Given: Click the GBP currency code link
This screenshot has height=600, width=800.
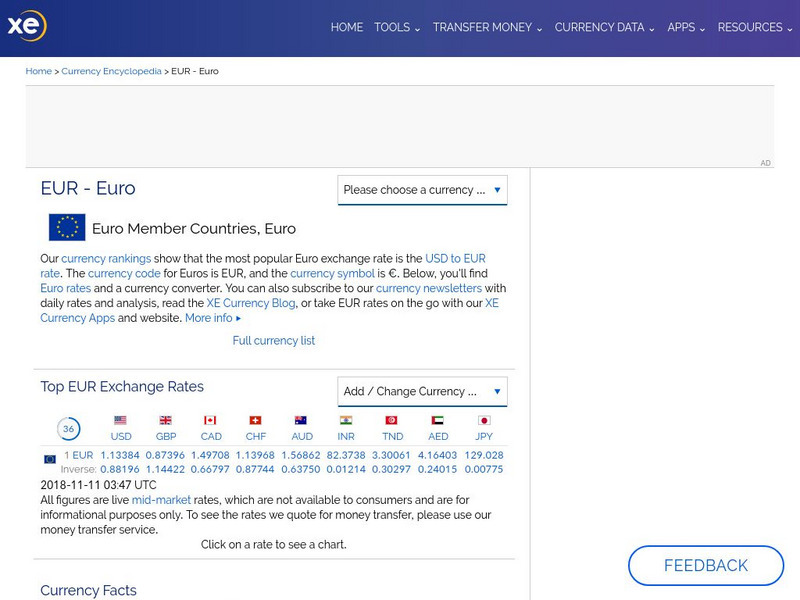Looking at the screenshot, I should 166,437.
